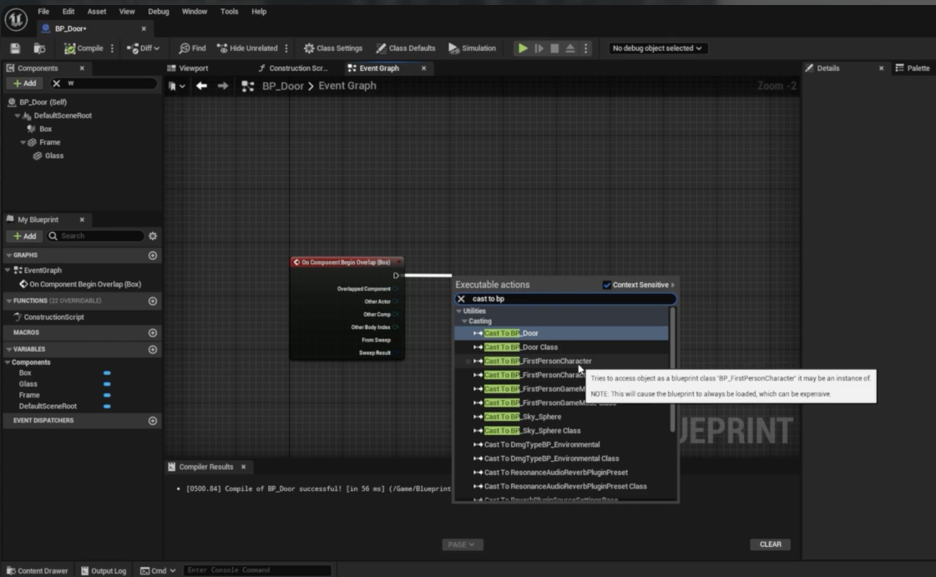Toggle Simulation mode
The height and width of the screenshot is (577, 936).
tap(472, 48)
